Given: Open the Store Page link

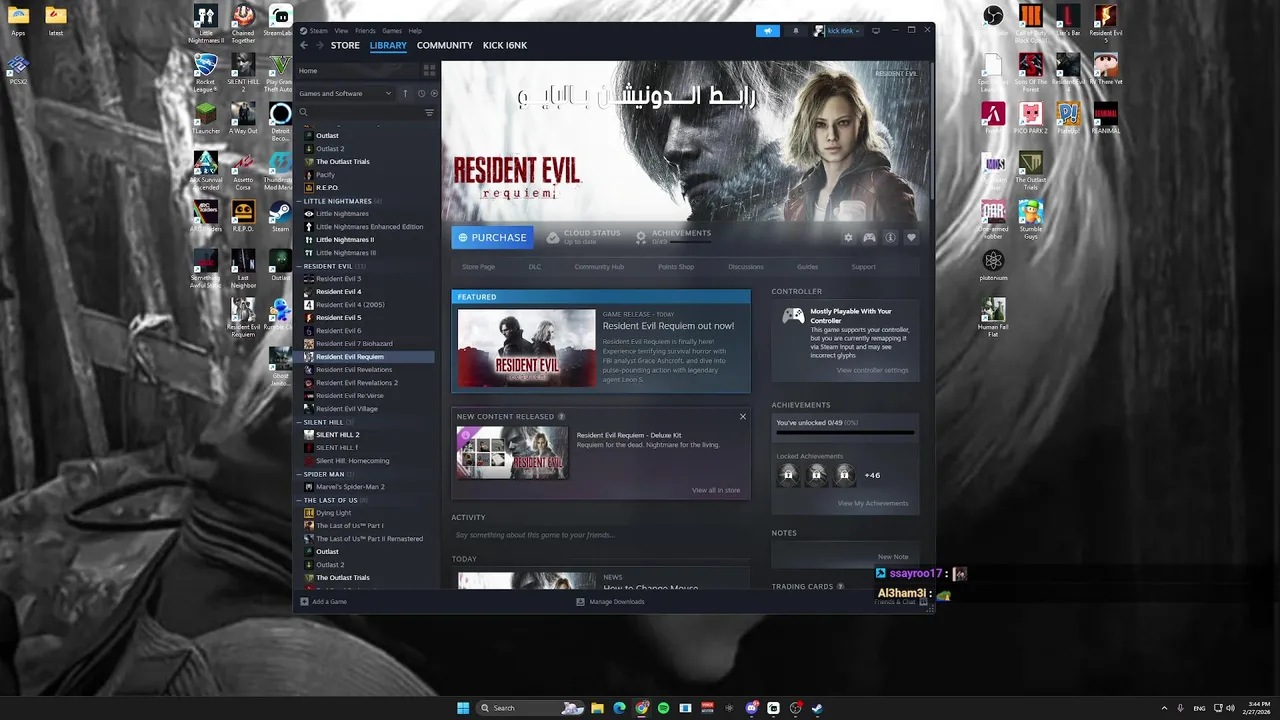Looking at the screenshot, I should pos(478,267).
